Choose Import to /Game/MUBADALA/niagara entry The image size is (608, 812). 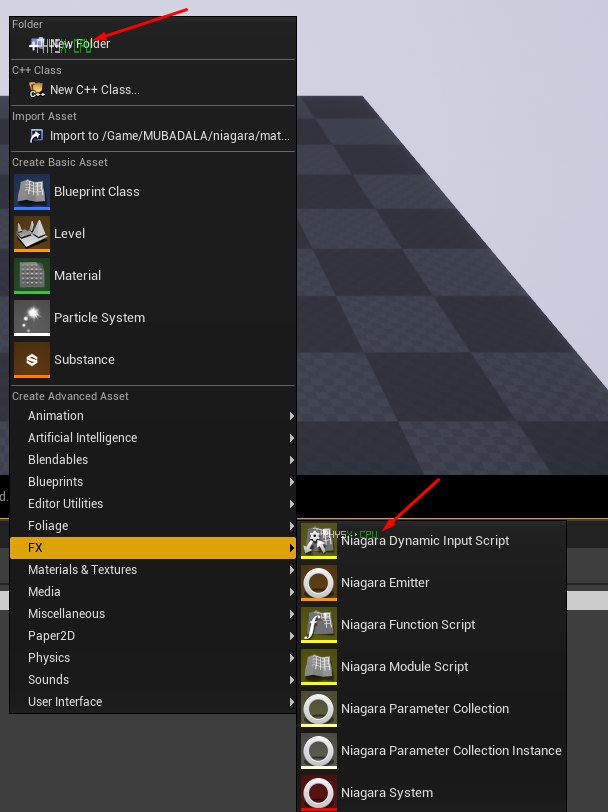coord(153,136)
